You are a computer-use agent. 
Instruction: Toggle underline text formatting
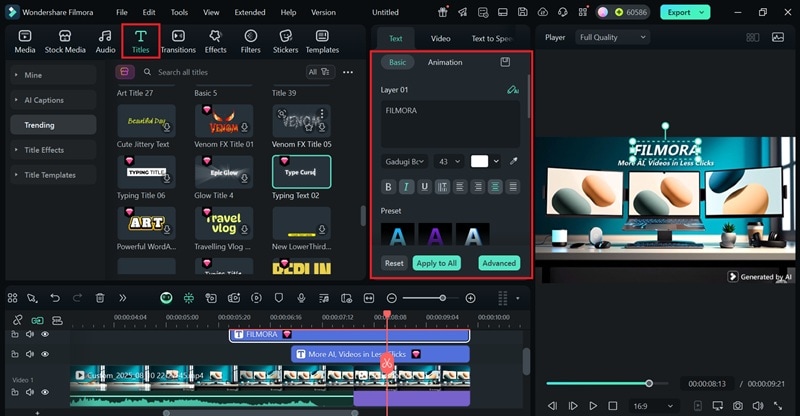coord(424,187)
